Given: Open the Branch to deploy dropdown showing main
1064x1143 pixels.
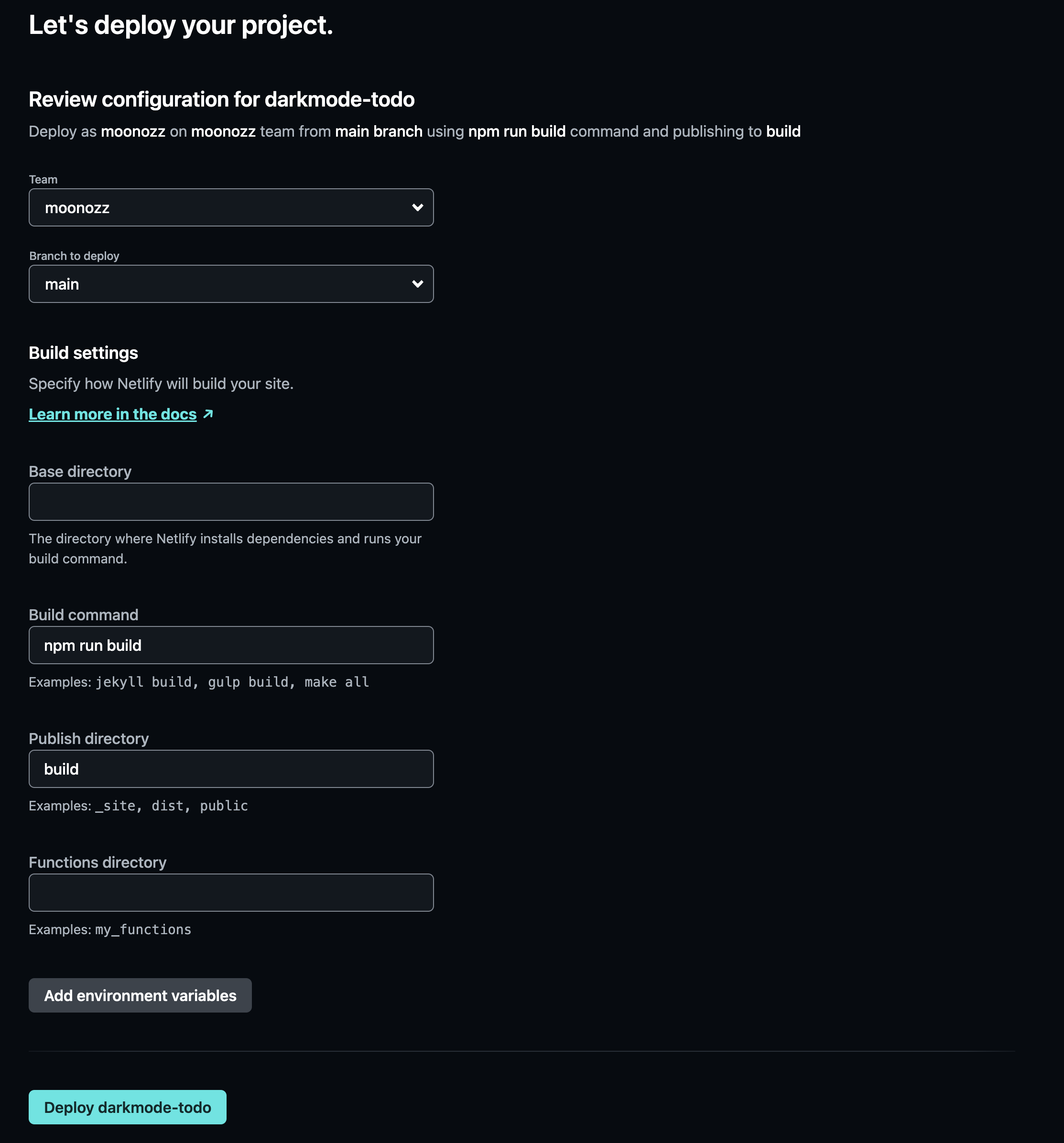Looking at the screenshot, I should [231, 284].
